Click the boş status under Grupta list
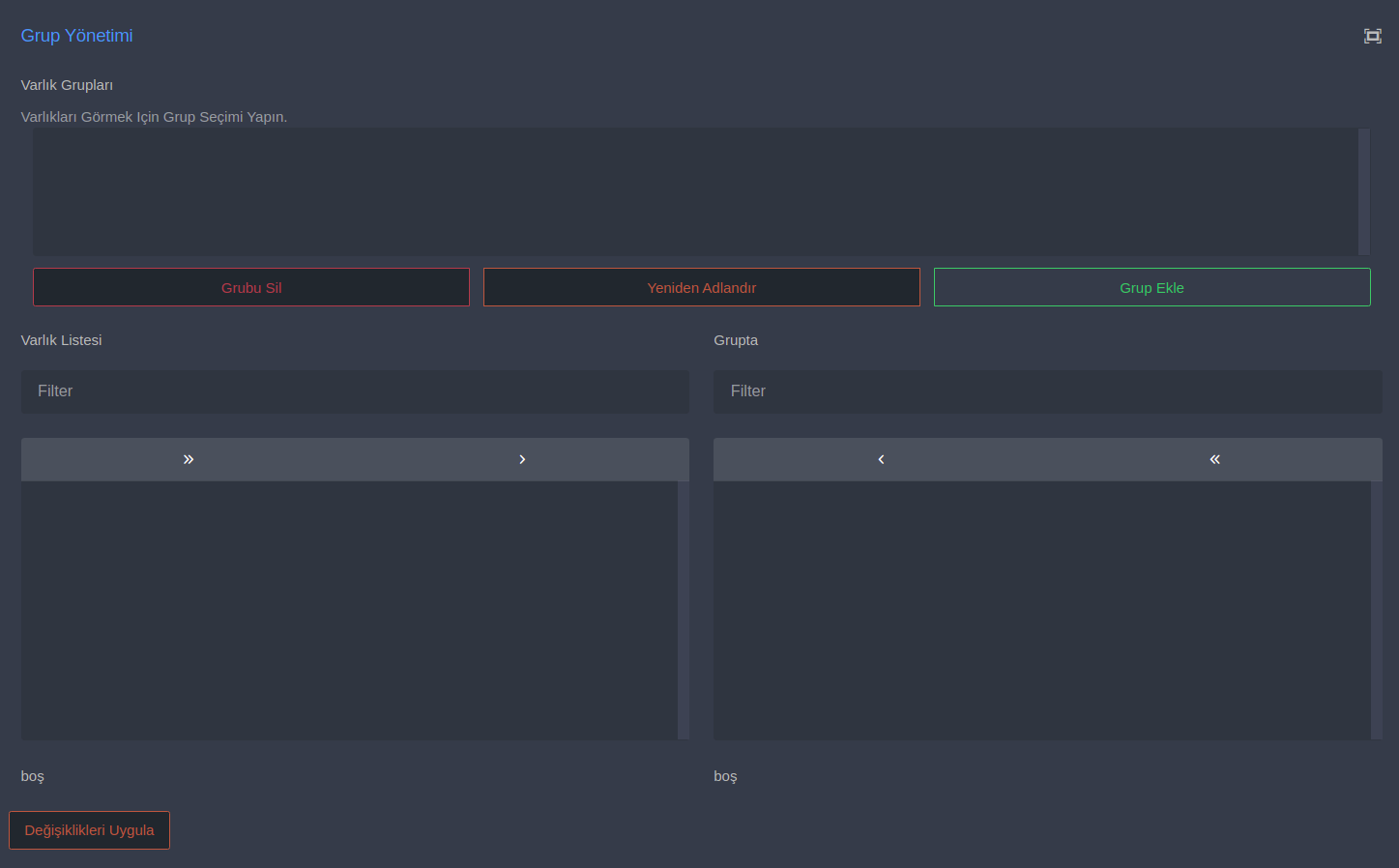The height and width of the screenshot is (868, 1399). (725, 776)
